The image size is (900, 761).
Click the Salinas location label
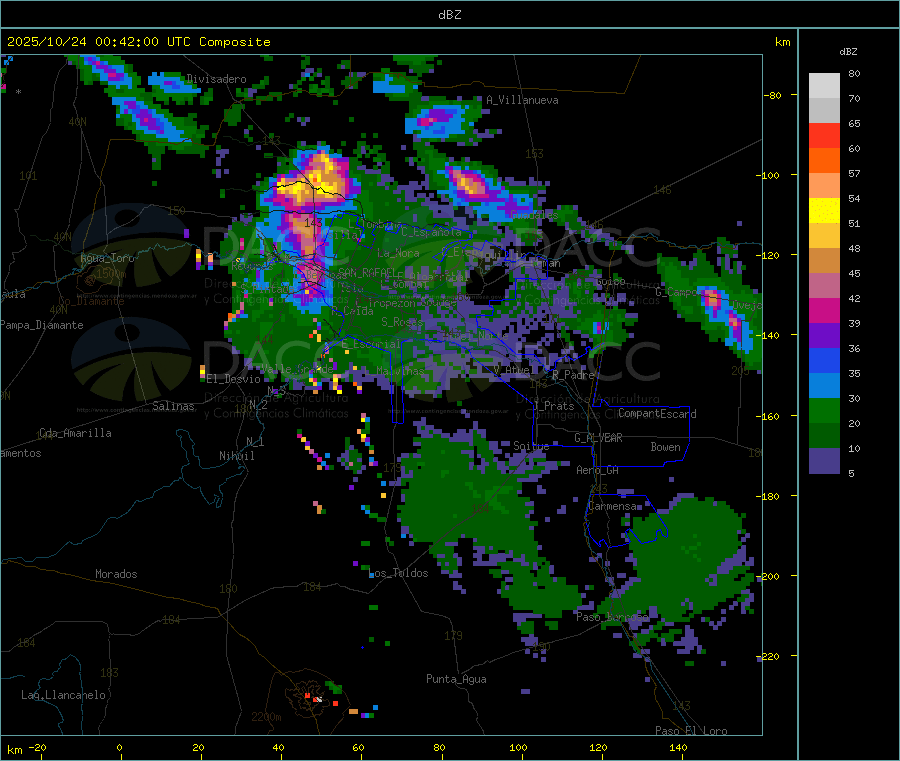point(173,406)
